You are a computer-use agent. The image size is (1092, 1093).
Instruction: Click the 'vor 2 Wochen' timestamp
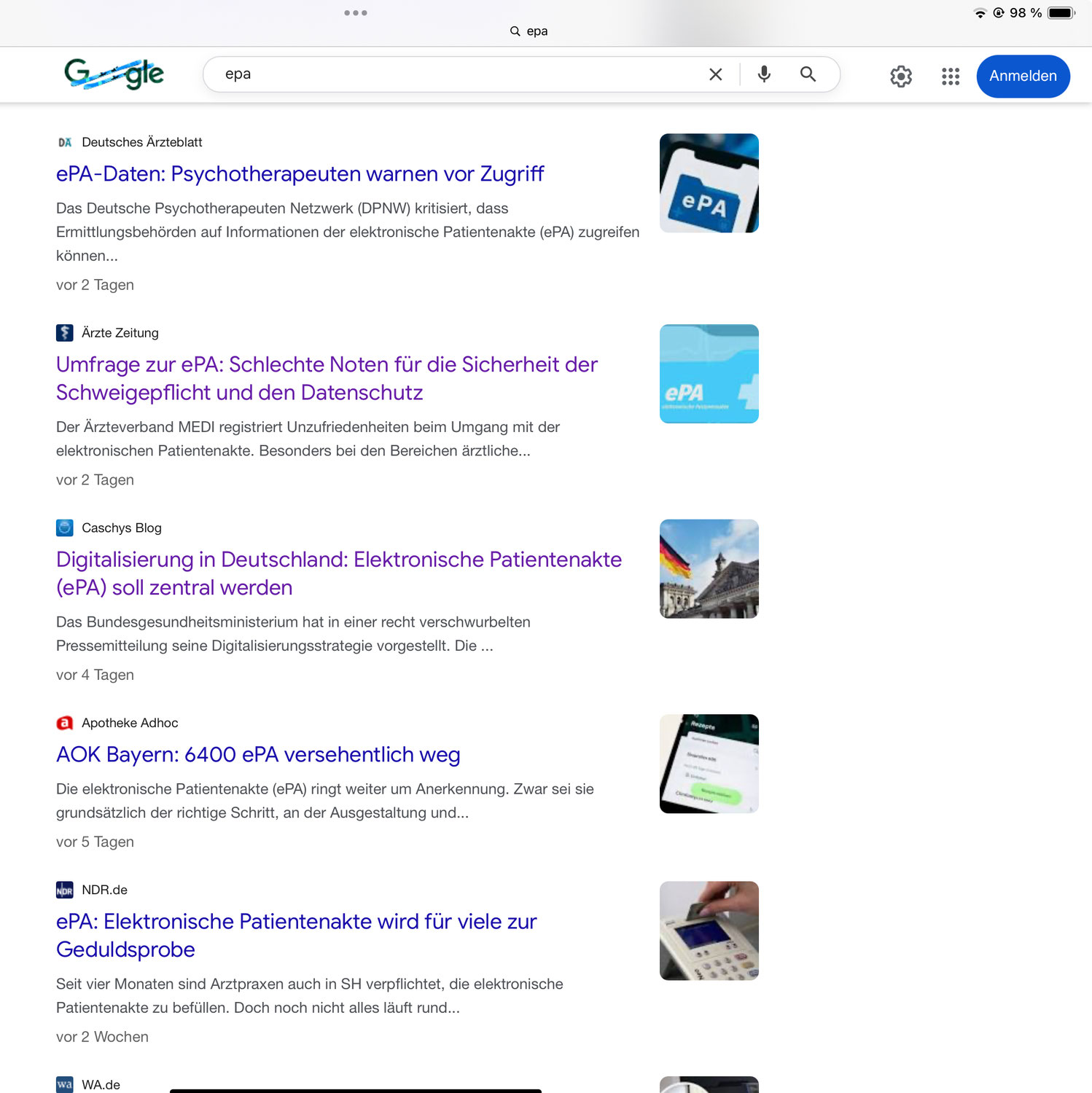pos(102,1037)
